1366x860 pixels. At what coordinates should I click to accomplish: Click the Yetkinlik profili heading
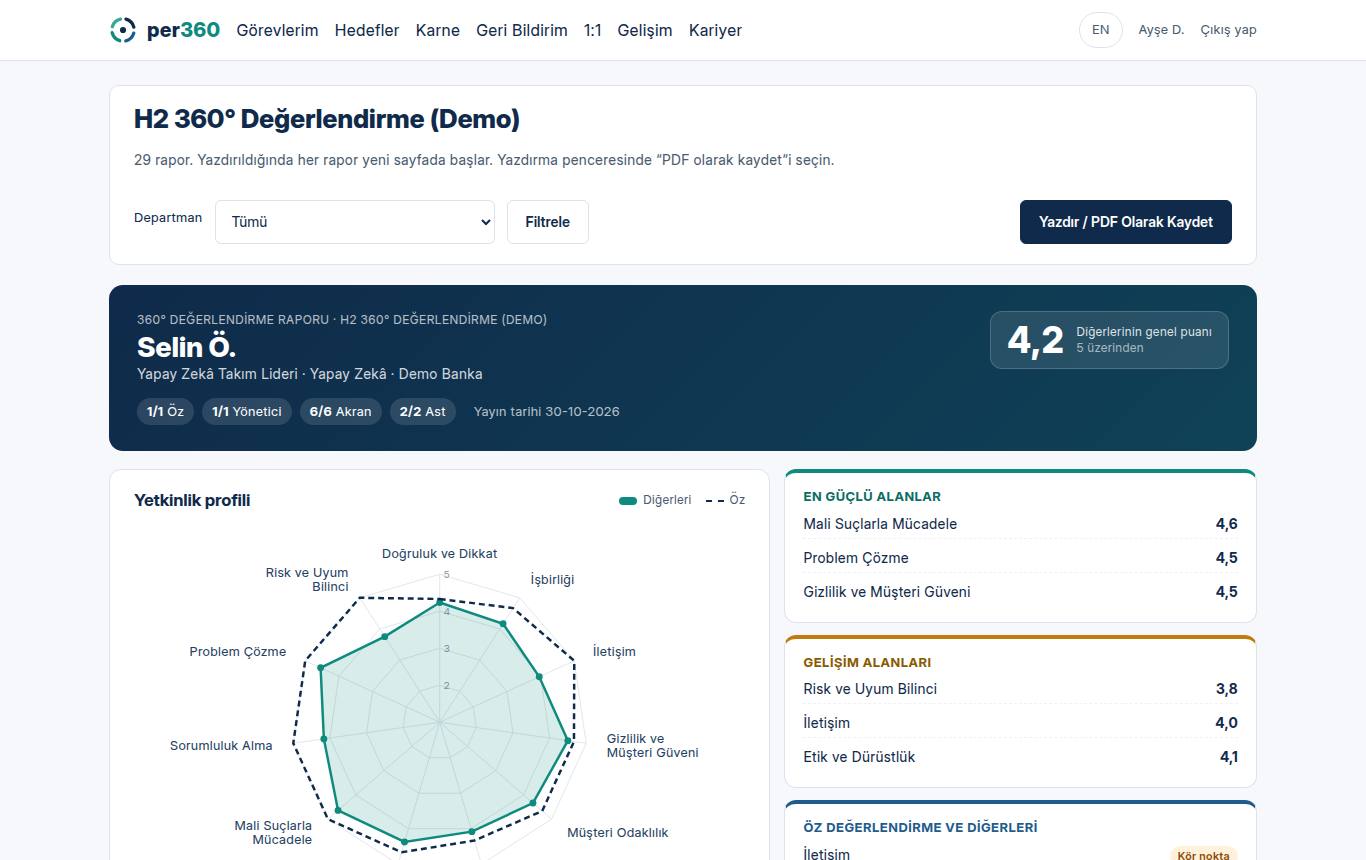coord(192,500)
